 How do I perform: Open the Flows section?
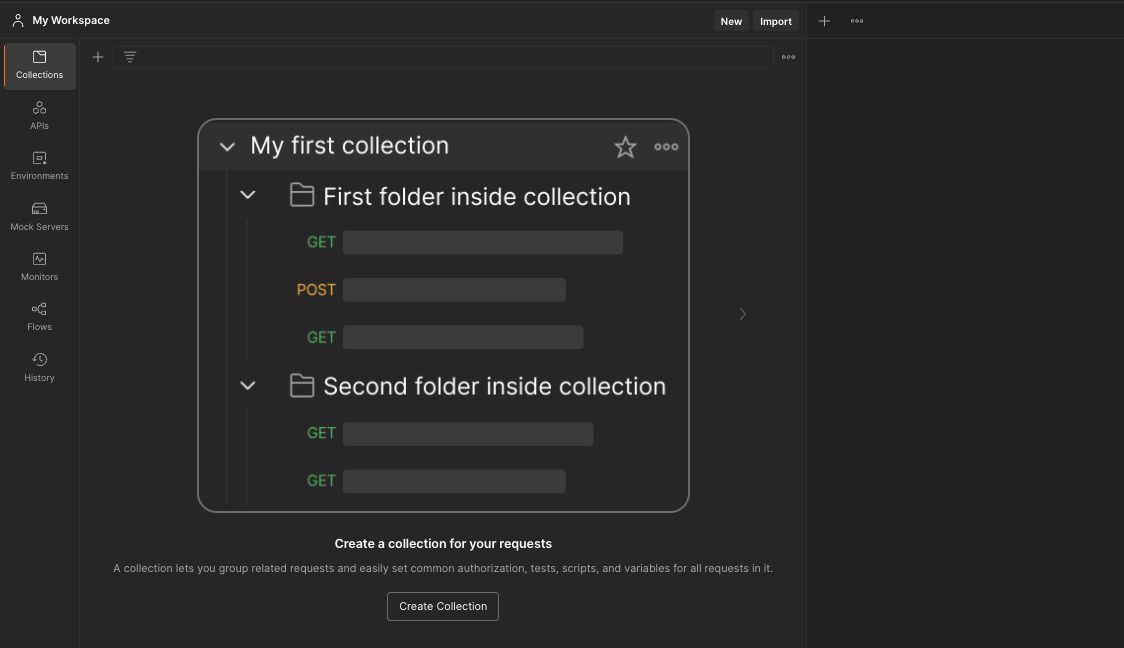pyautogui.click(x=39, y=318)
